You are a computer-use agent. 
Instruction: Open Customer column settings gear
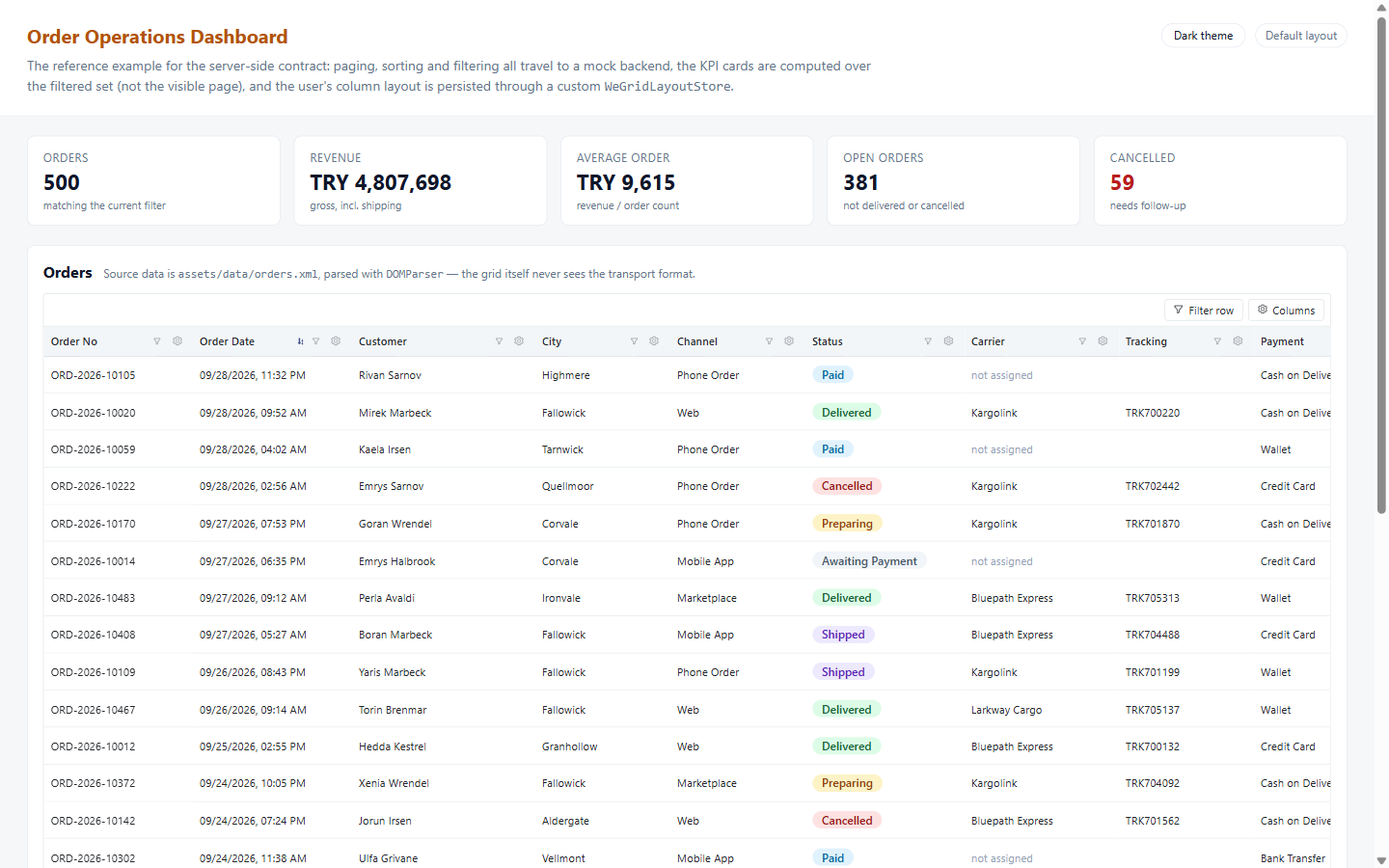pos(519,341)
